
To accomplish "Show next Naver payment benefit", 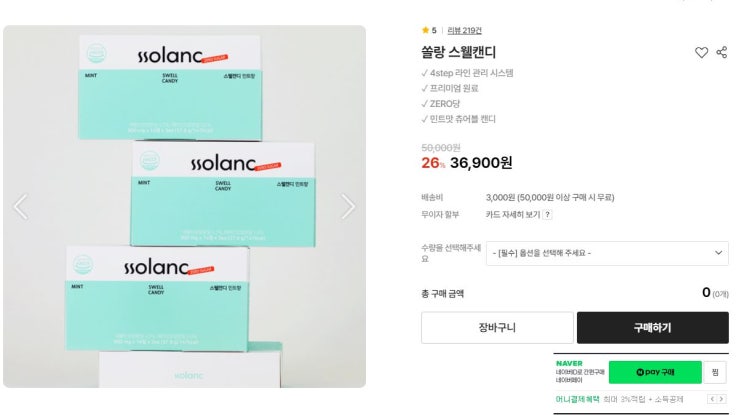I will click(721, 399).
